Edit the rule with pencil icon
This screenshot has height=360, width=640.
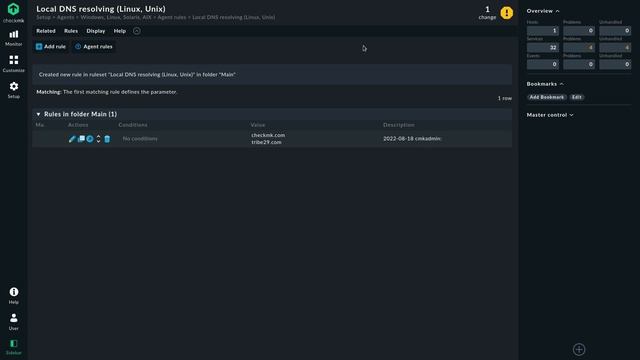pos(72,139)
